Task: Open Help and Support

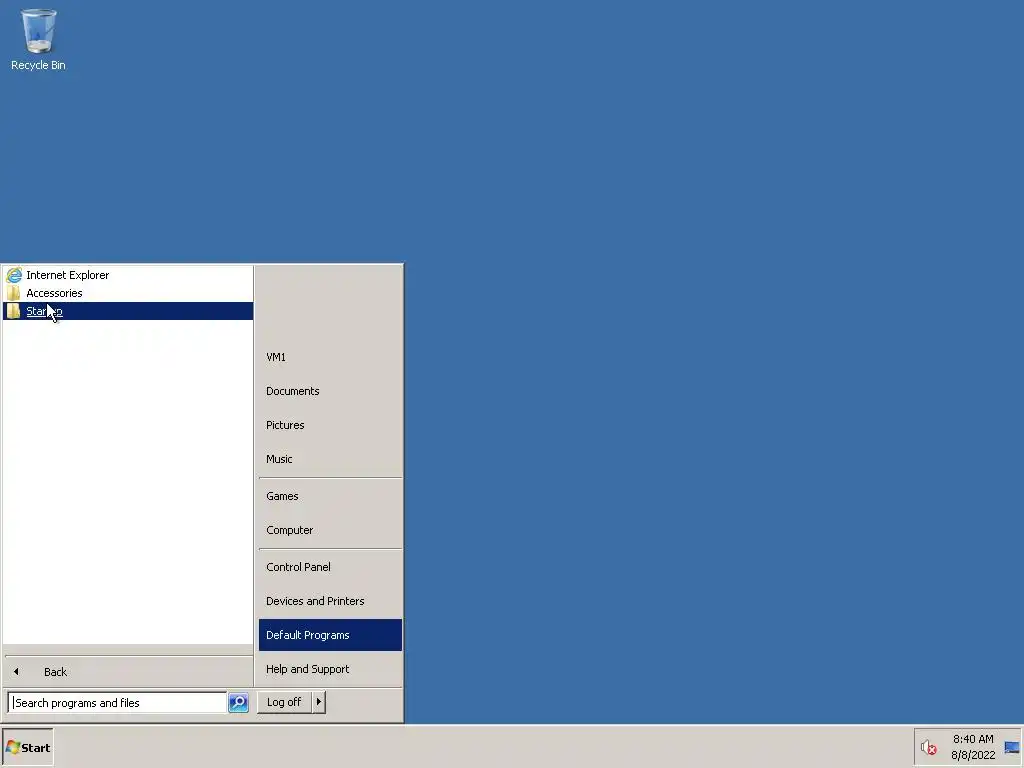Action: coord(330,669)
